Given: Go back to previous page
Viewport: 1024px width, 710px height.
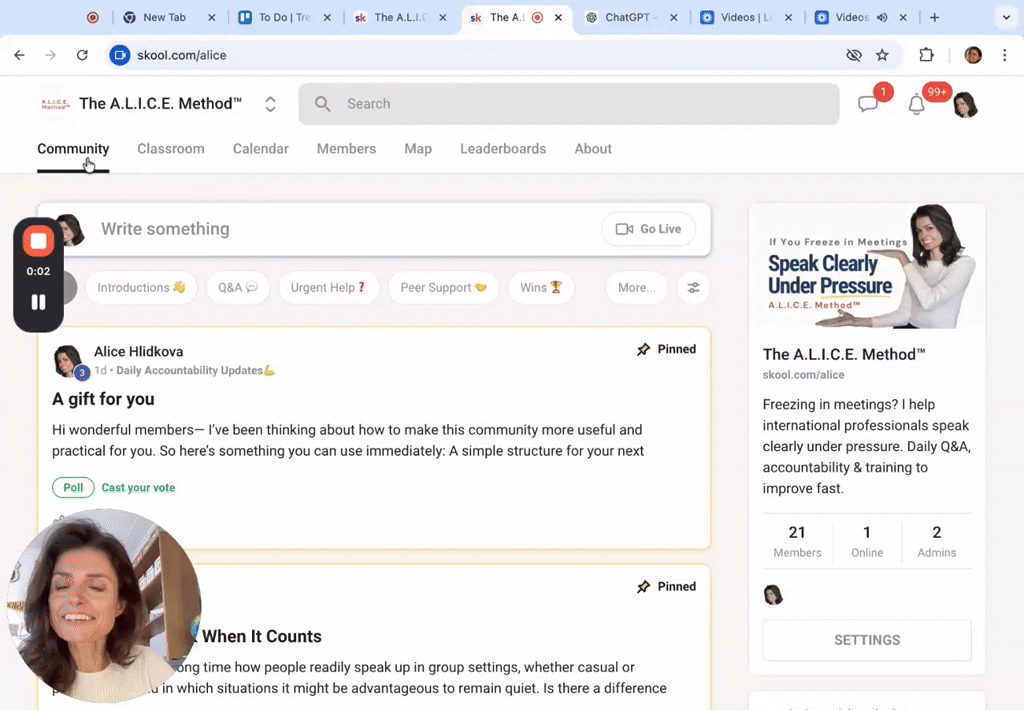Looking at the screenshot, I should [x=20, y=55].
